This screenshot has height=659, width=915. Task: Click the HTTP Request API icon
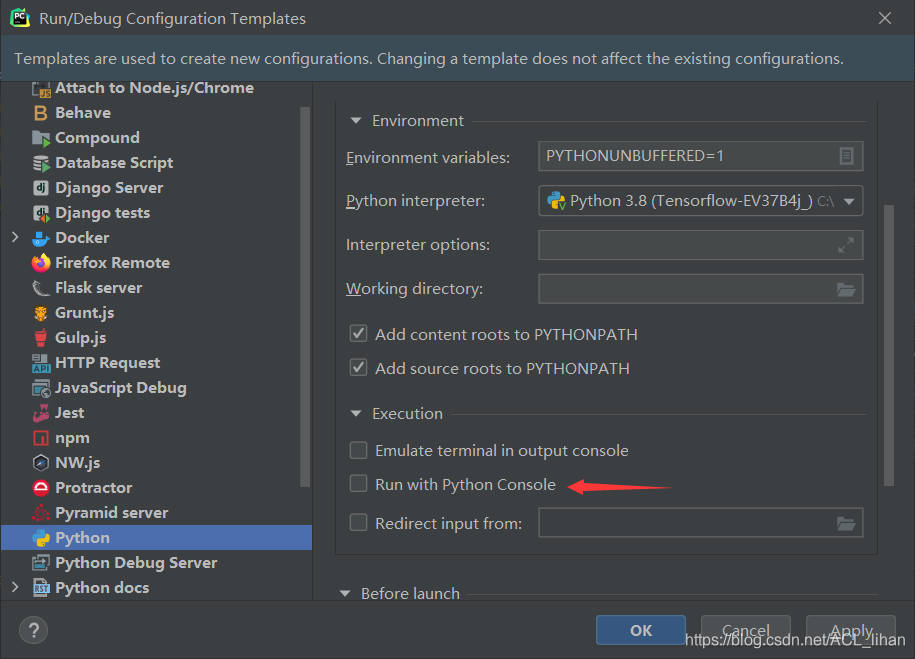click(41, 363)
